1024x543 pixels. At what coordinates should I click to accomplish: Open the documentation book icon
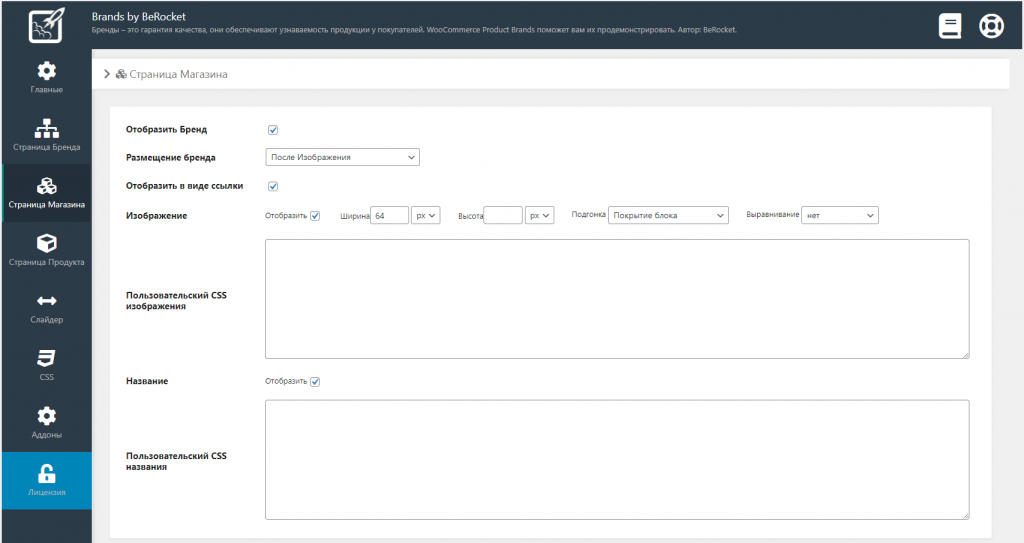pos(949,26)
